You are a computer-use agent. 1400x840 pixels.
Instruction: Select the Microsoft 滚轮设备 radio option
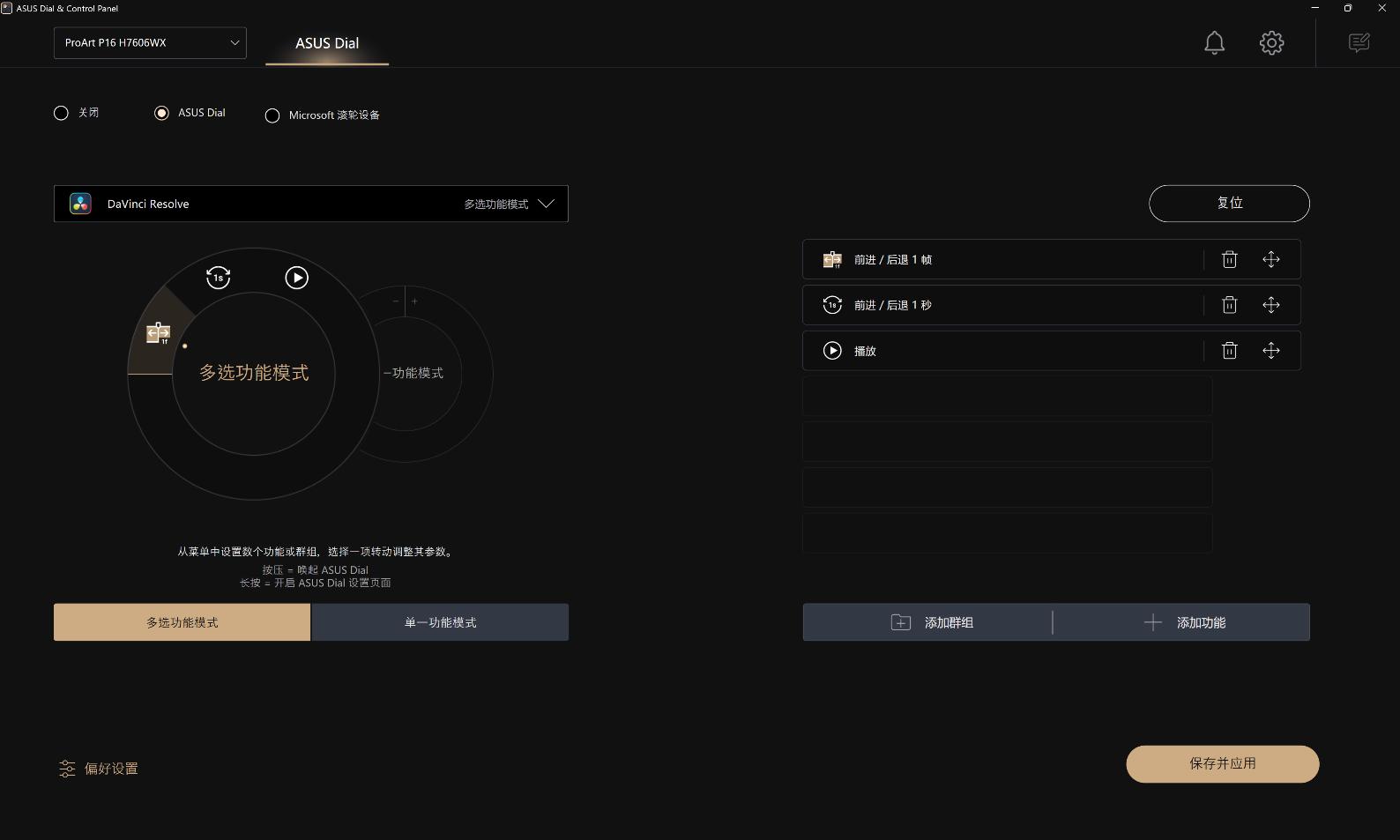[x=272, y=115]
